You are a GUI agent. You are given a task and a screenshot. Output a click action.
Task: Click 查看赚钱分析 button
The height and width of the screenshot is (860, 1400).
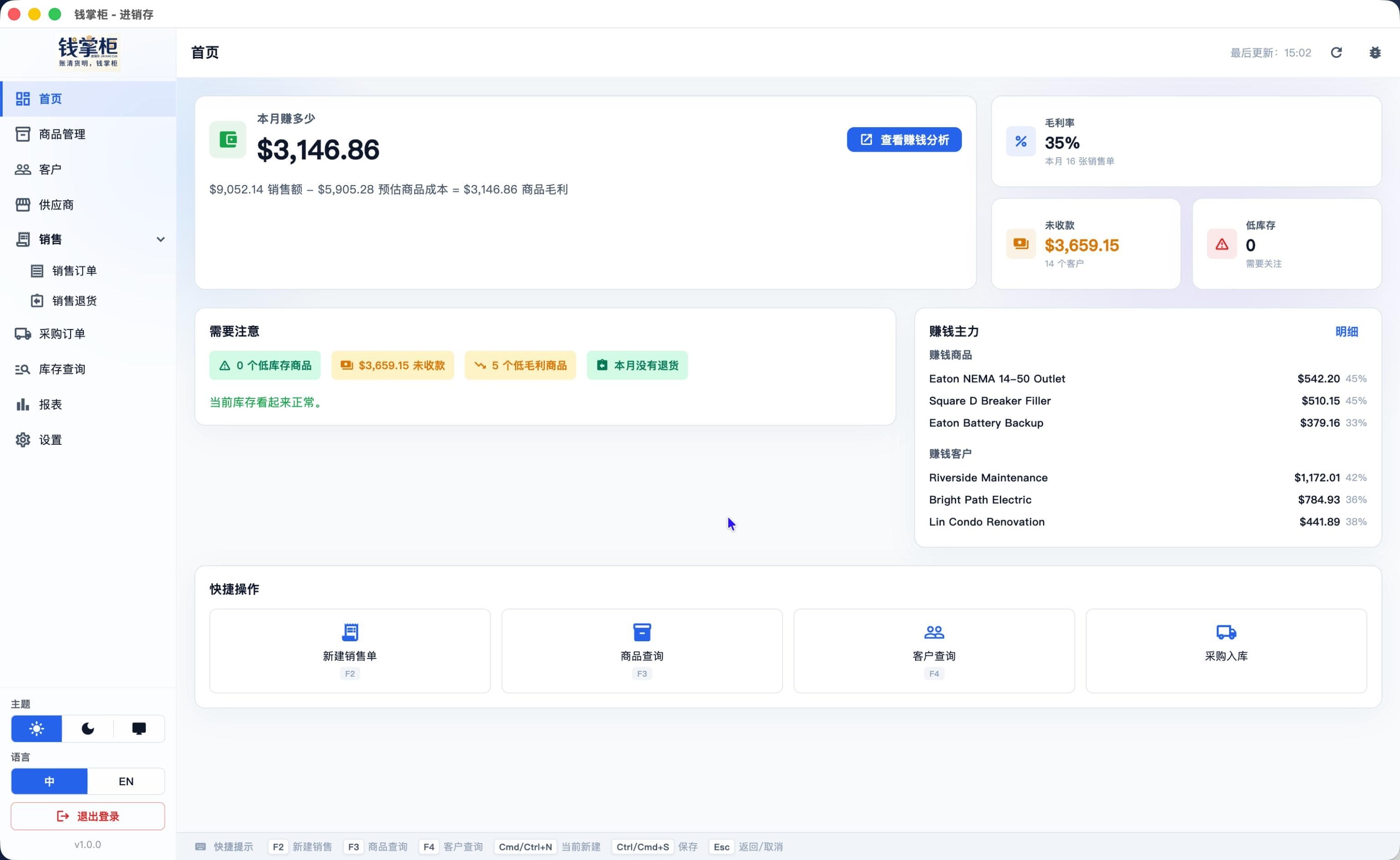904,139
